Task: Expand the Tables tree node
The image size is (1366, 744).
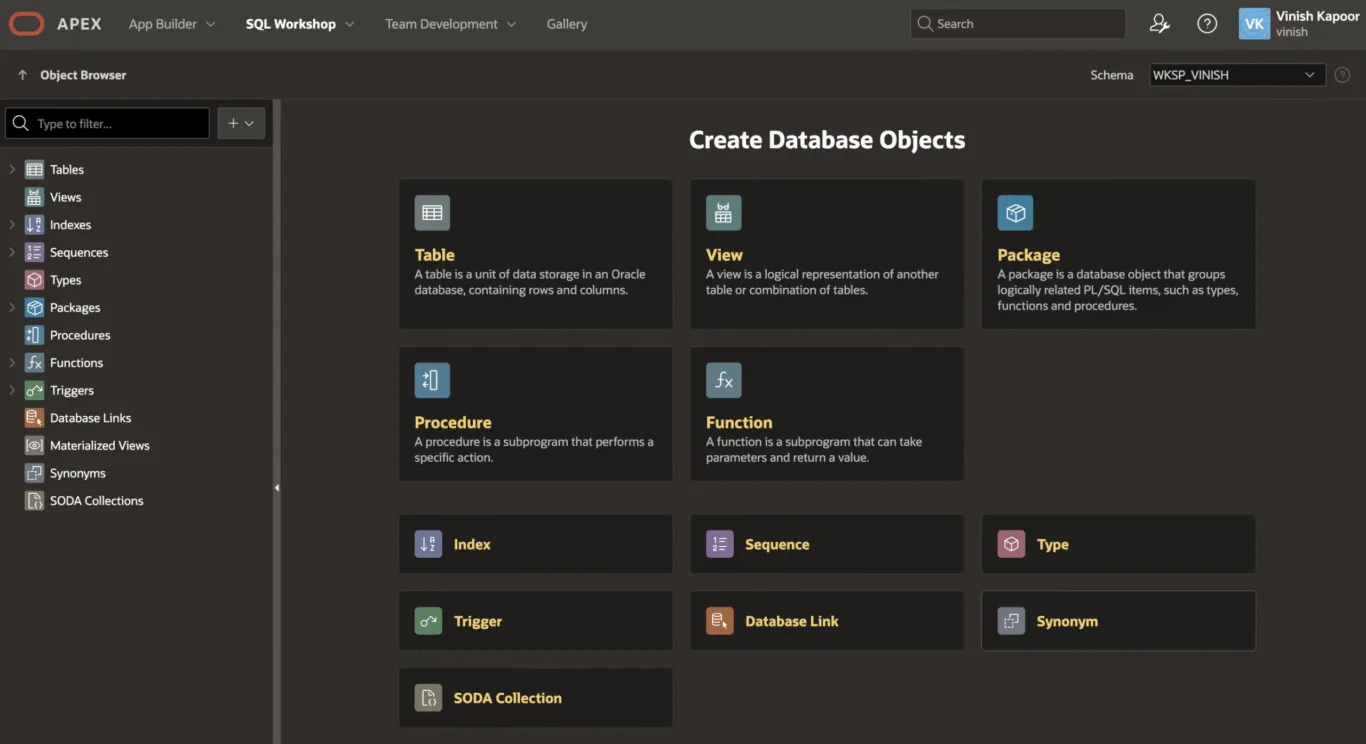Action: (x=12, y=170)
